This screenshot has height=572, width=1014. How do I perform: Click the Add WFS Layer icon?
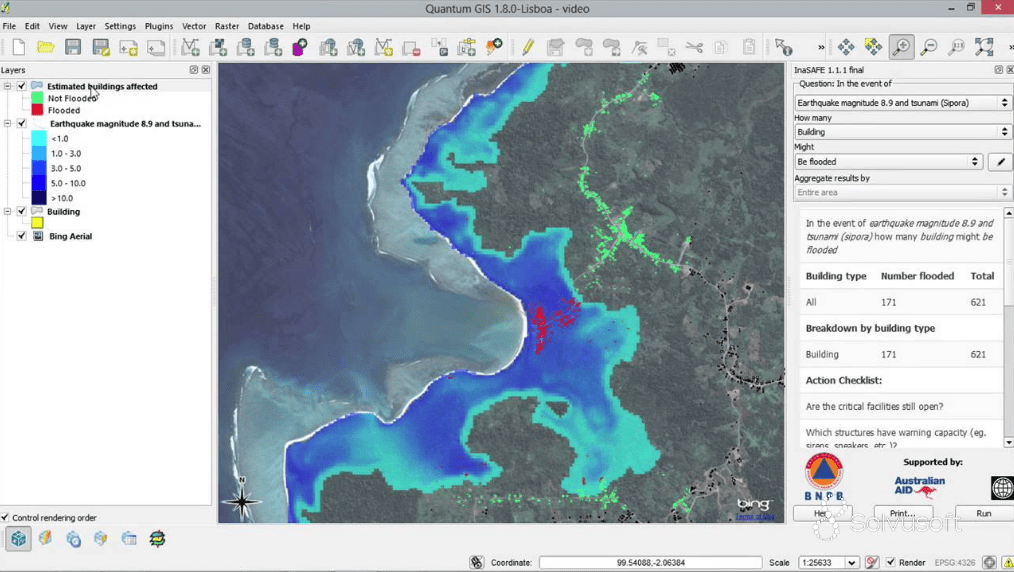pyautogui.click(x=356, y=47)
